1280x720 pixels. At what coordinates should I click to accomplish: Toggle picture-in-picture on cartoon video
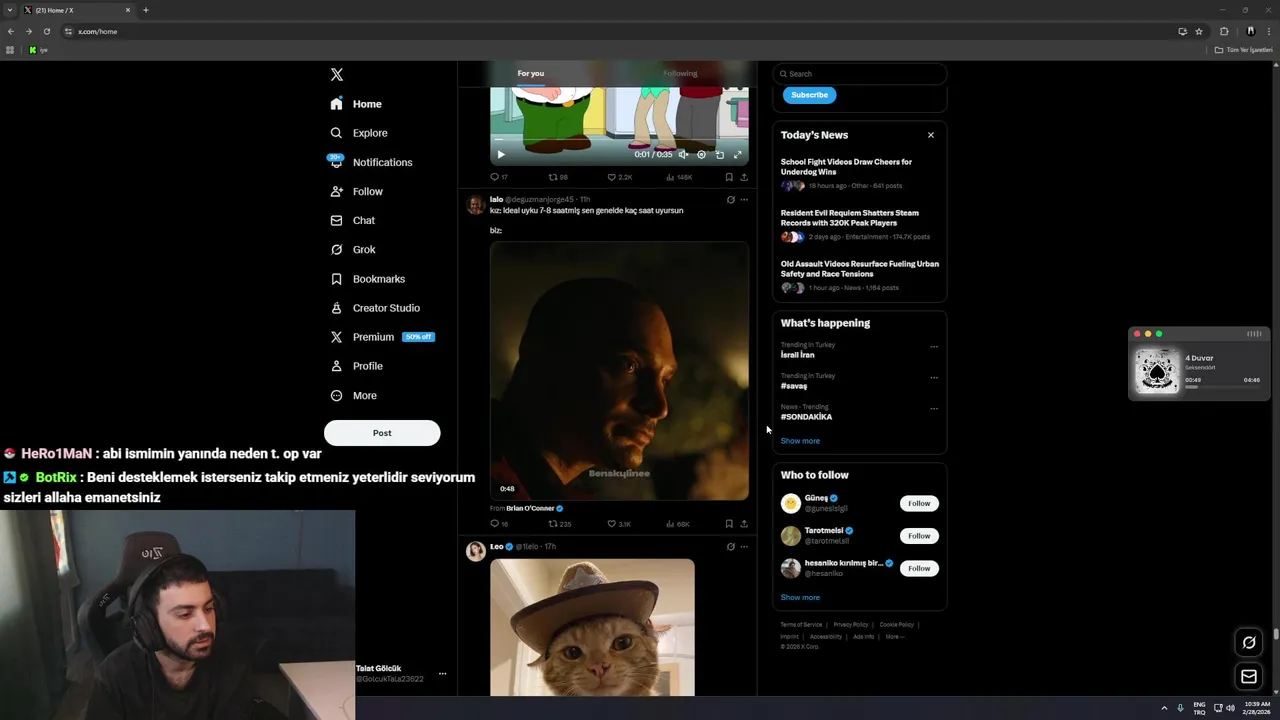tap(719, 154)
